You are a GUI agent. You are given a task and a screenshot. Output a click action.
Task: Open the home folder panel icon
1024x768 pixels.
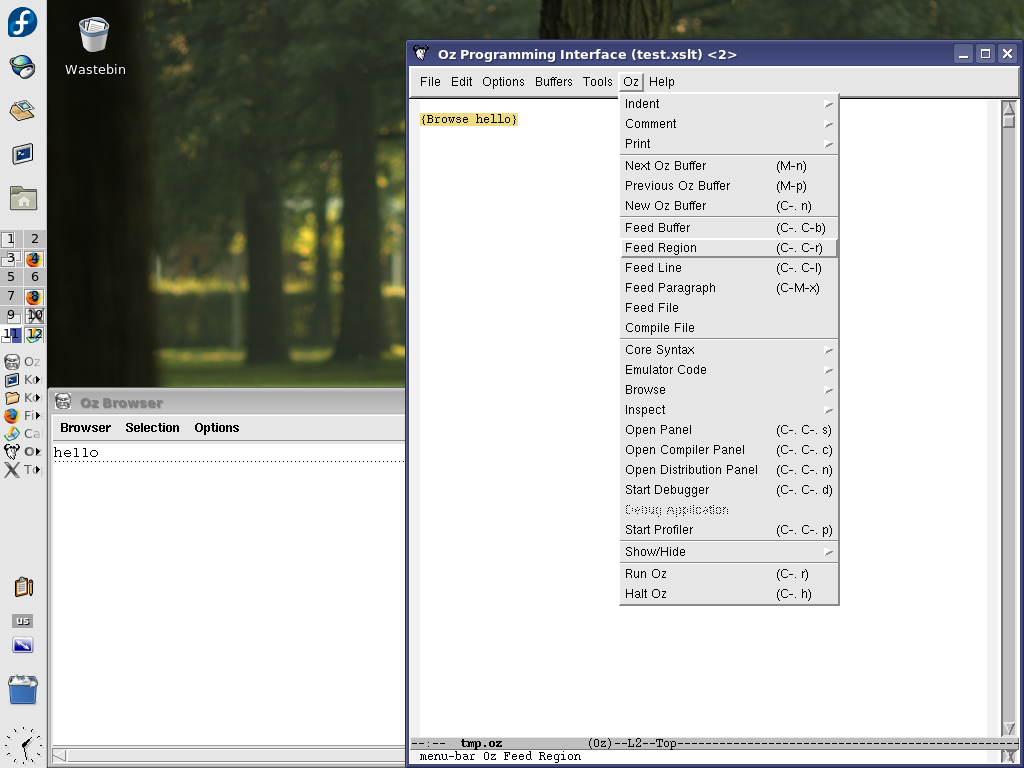click(22, 198)
